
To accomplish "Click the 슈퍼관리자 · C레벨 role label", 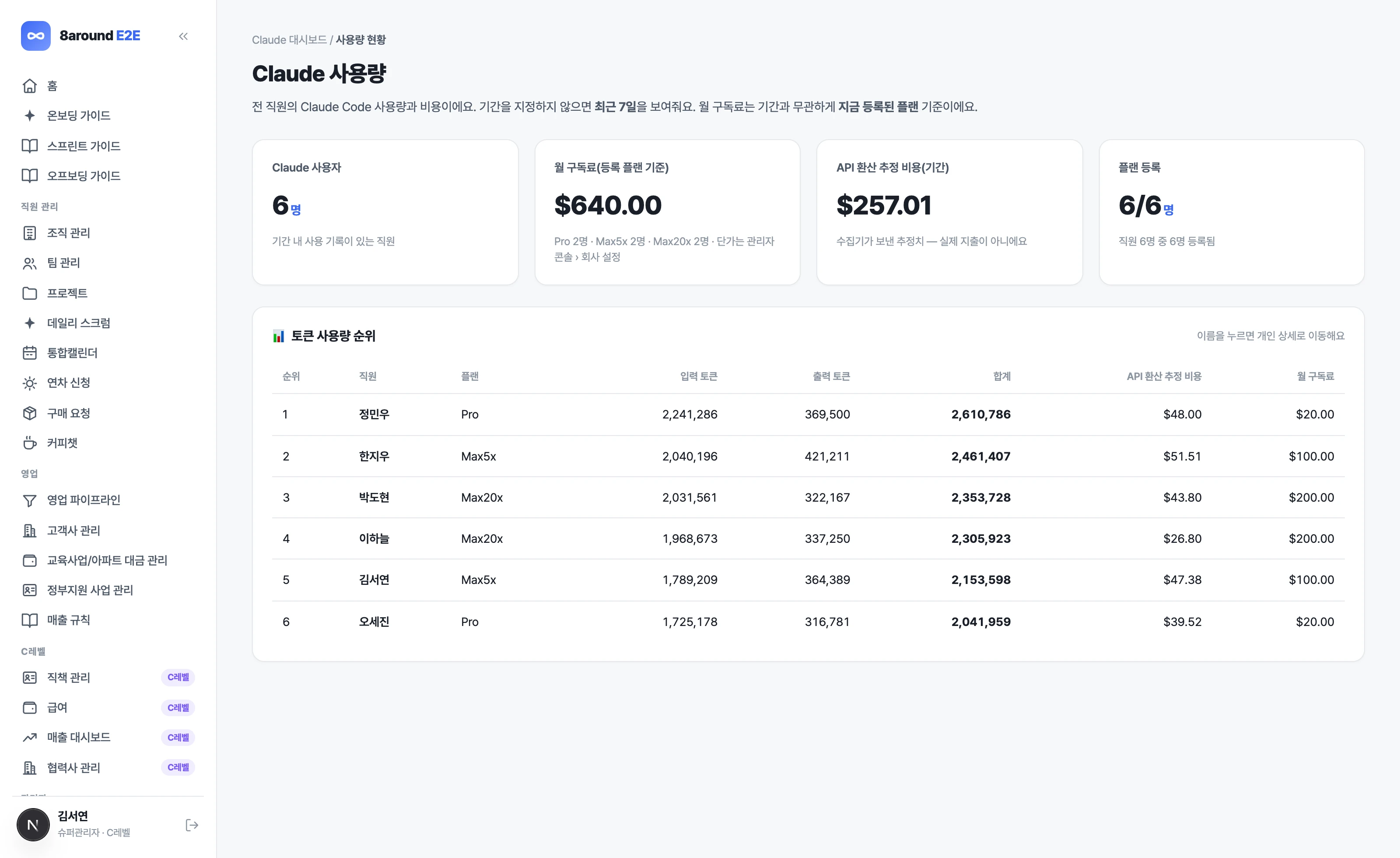I will (94, 833).
